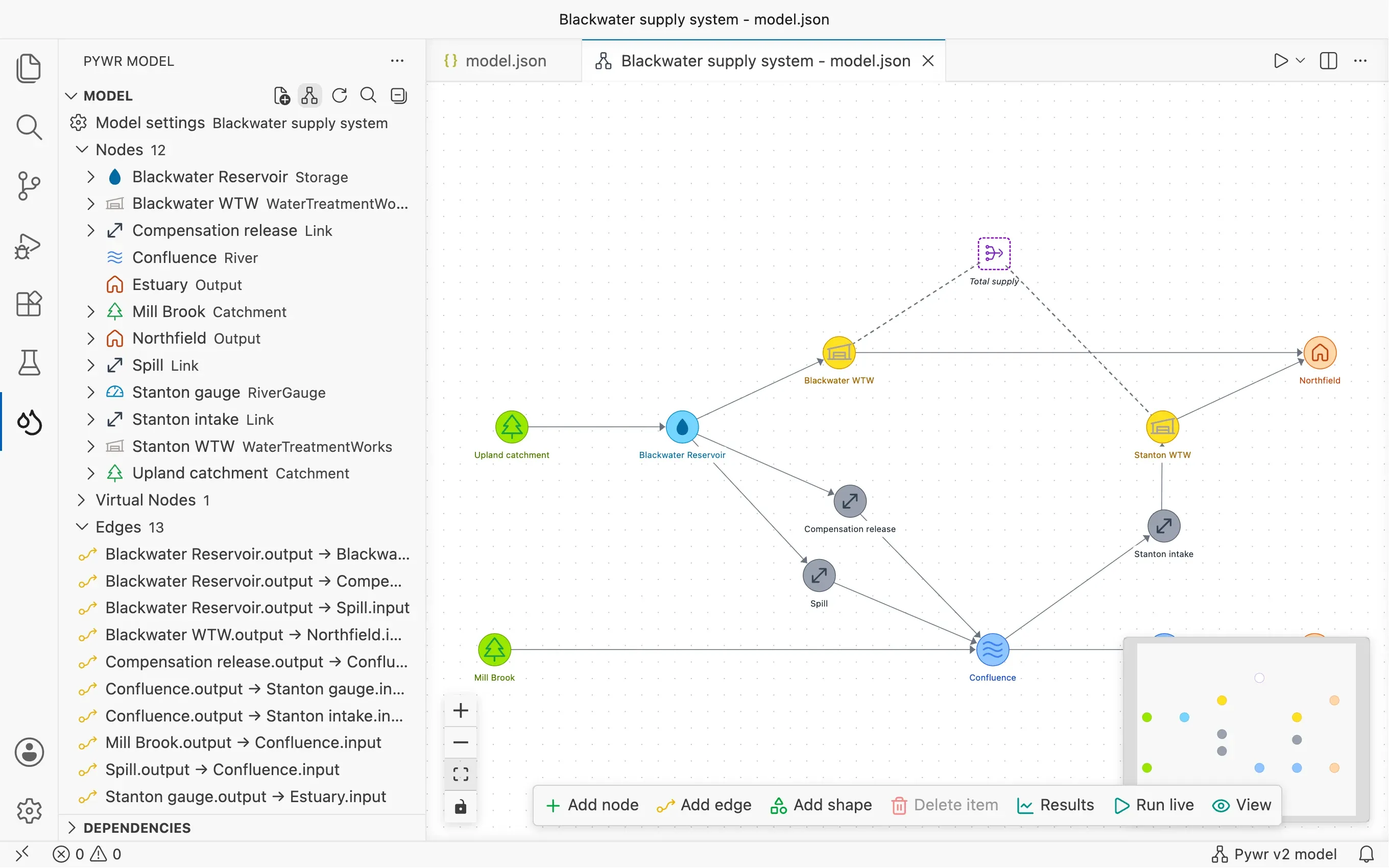Start Run live simulation
Screen dimensions: 1389x868
(x=1154, y=805)
